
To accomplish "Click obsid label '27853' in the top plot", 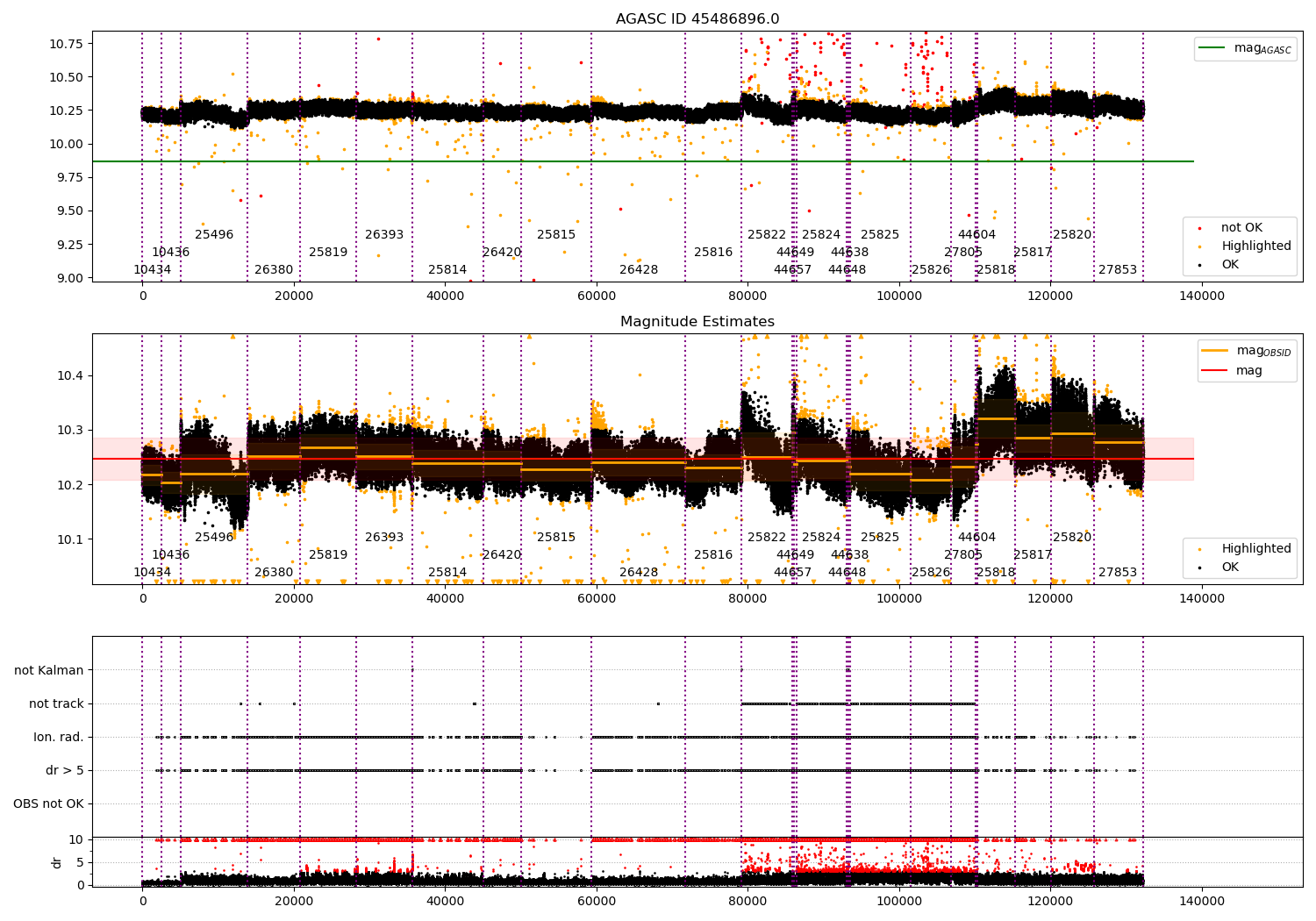I will (x=1118, y=269).
